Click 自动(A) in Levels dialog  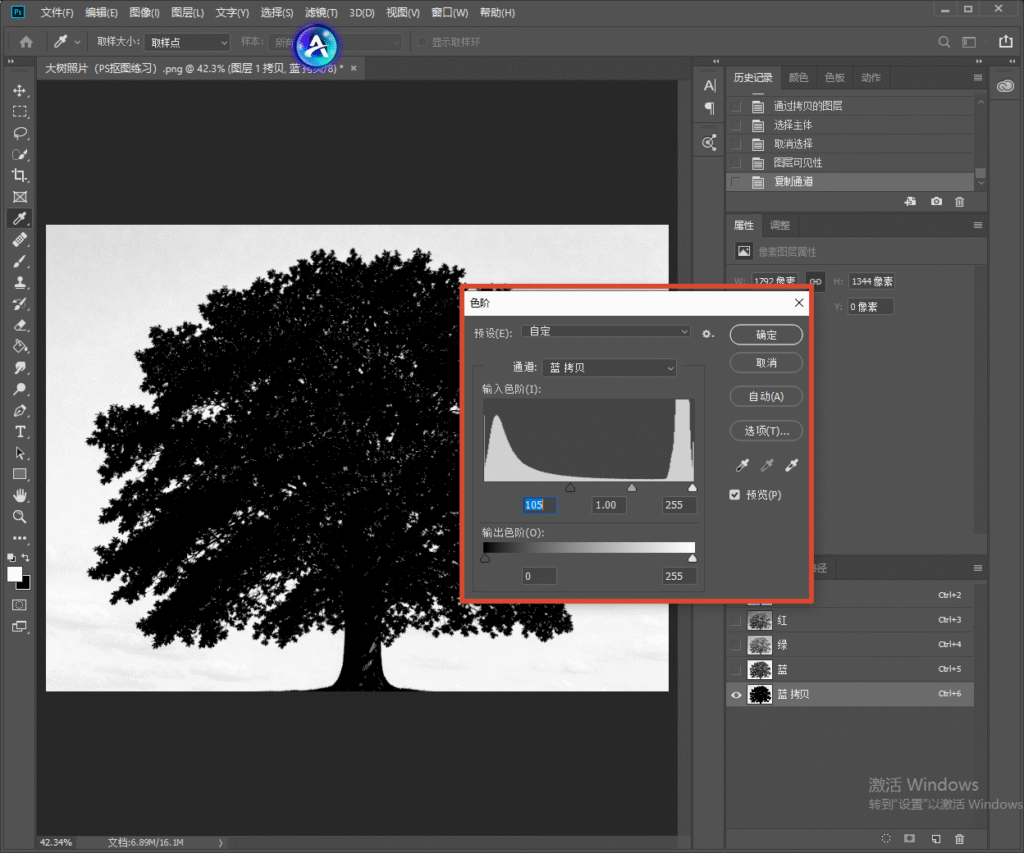click(766, 396)
